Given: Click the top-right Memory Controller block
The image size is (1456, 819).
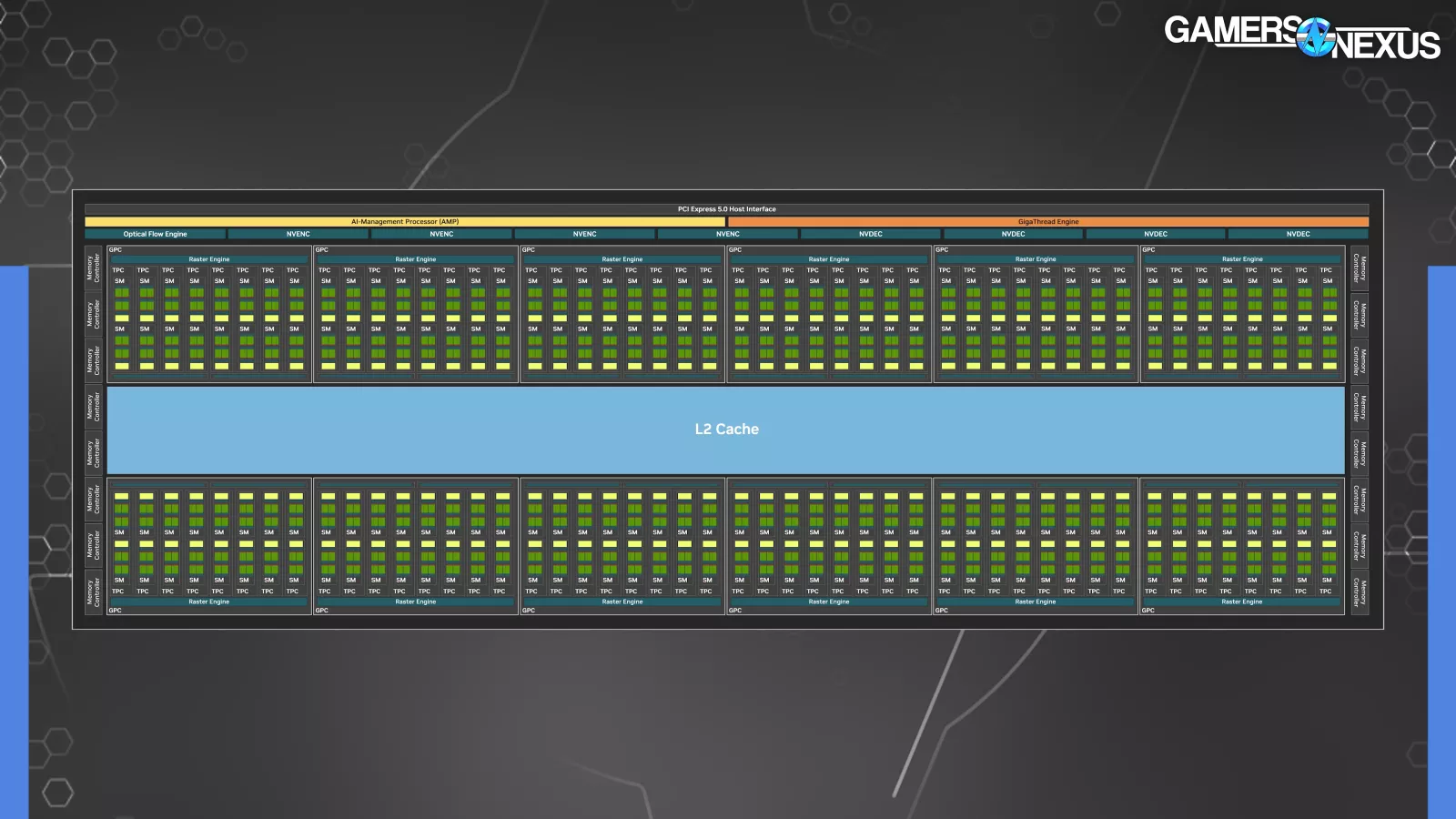Looking at the screenshot, I should pos(1360,268).
